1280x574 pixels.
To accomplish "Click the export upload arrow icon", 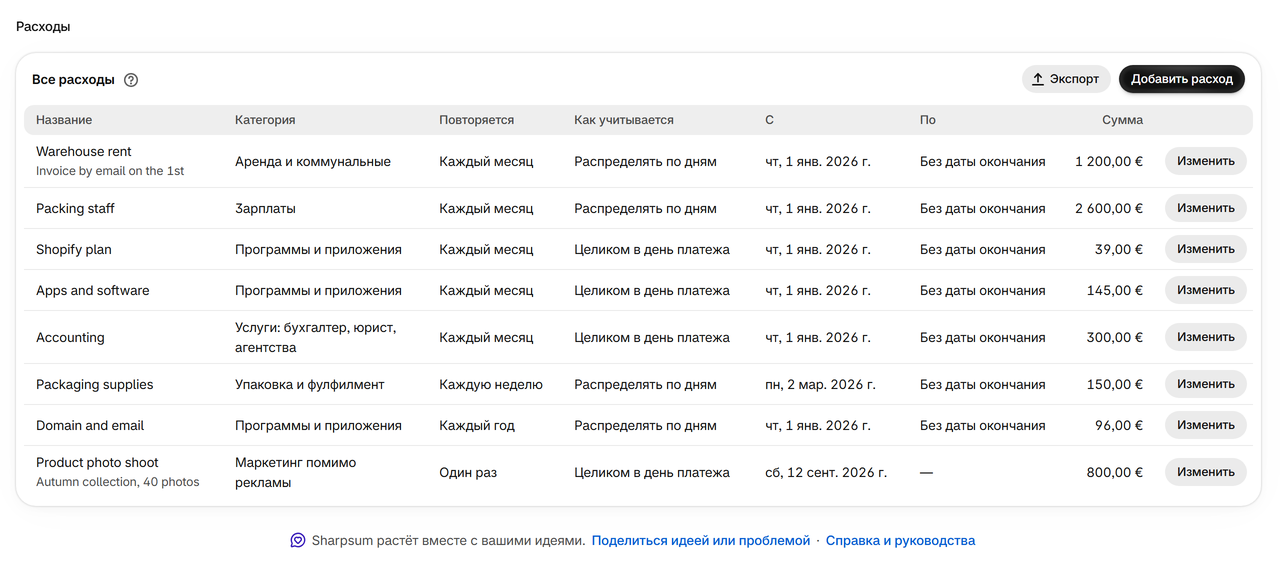I will [1038, 79].
